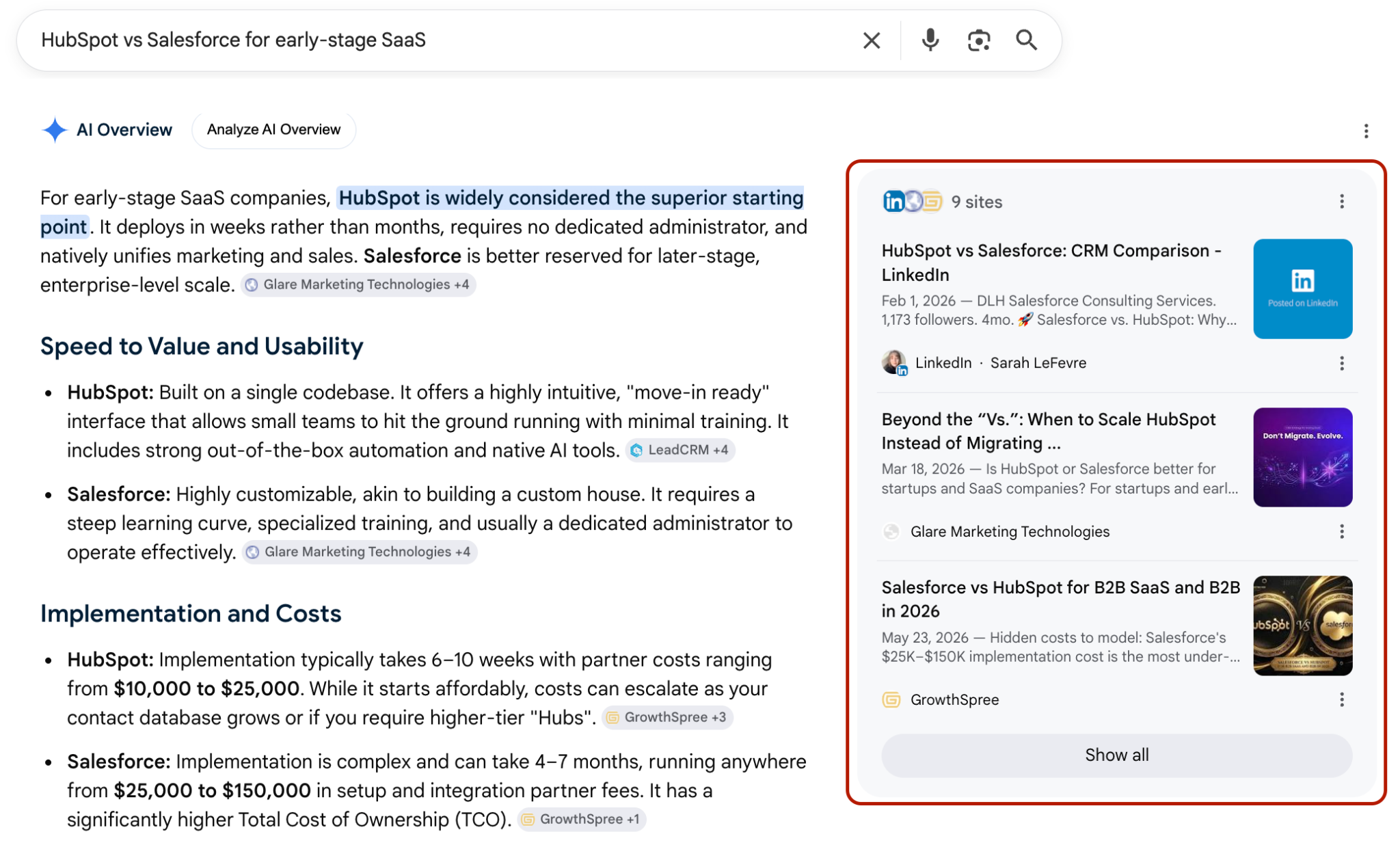Click the May 23, 2026 snippet text
Viewport: 1400px width, 845px height.
(x=1060, y=647)
